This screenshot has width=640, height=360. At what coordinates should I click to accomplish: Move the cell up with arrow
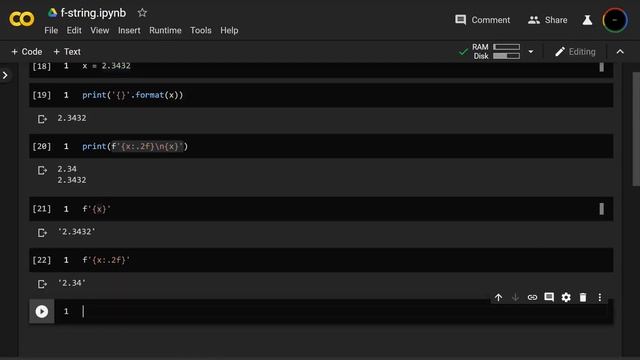tap(498, 298)
